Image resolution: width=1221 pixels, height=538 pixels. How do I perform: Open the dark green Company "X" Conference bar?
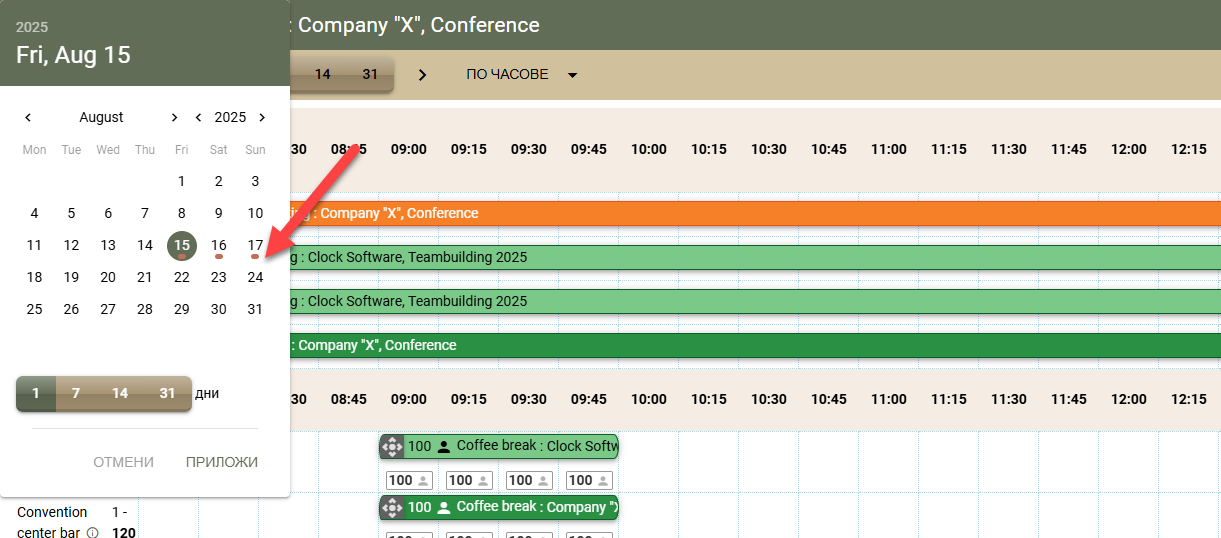point(755,345)
